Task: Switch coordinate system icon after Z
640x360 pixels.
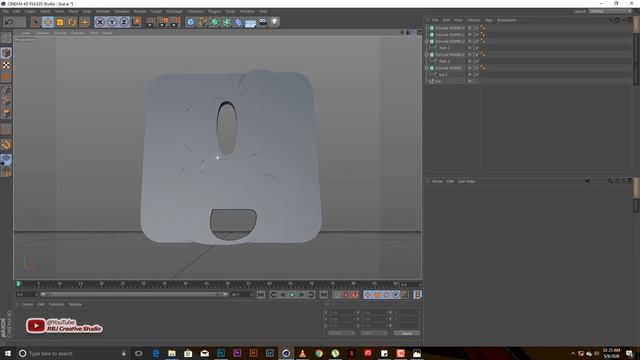Action: pyautogui.click(x=136, y=22)
